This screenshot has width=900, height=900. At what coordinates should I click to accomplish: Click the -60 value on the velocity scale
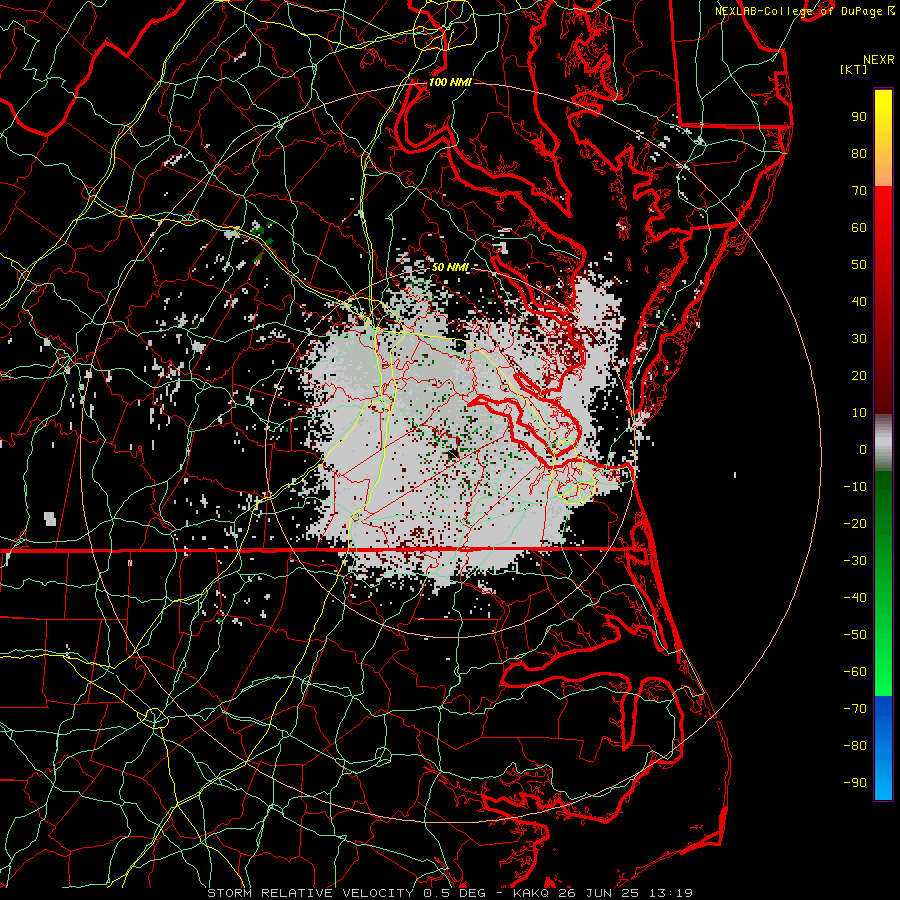click(855, 672)
